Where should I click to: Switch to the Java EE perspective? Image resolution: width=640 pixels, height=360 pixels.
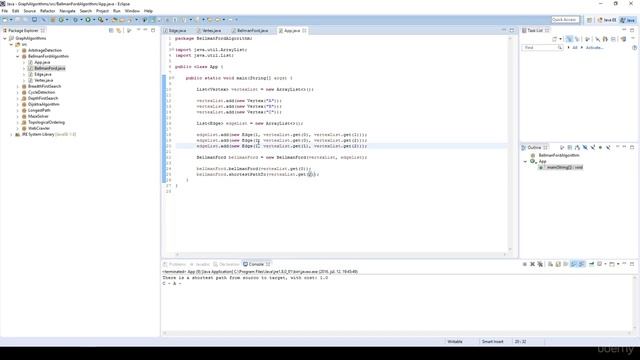tap(607, 20)
